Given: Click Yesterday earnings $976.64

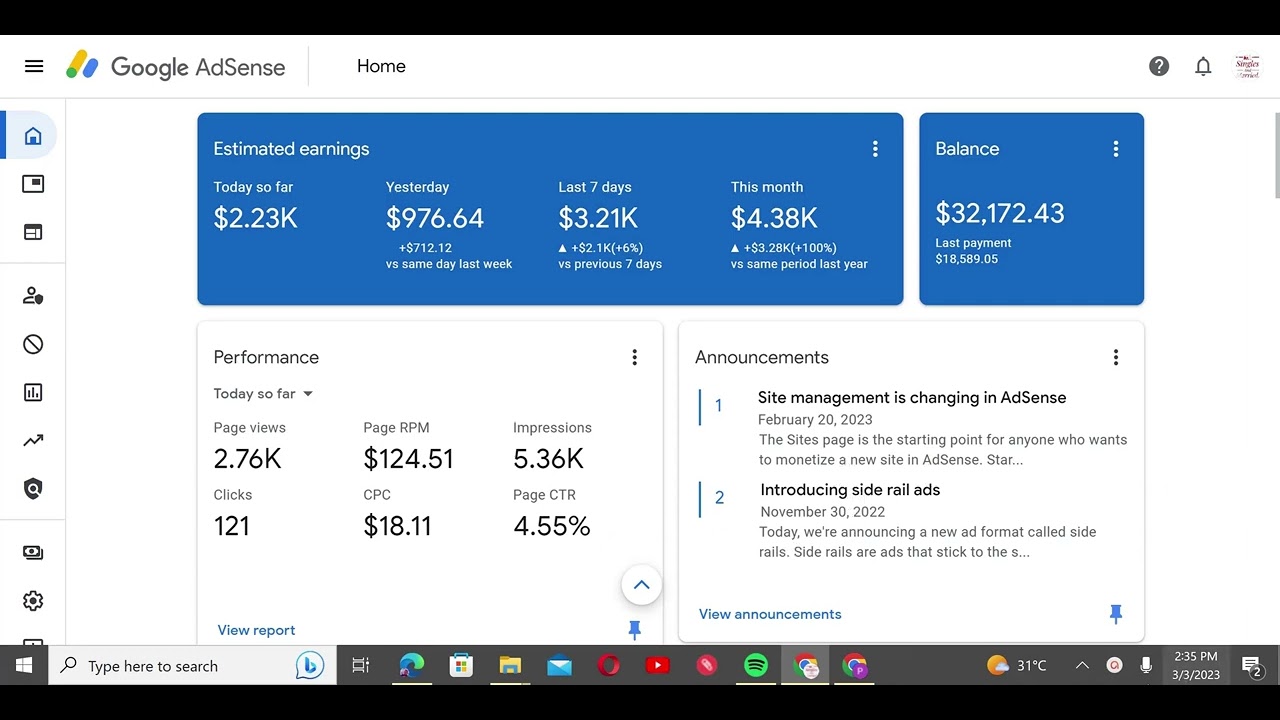Looking at the screenshot, I should click(435, 218).
